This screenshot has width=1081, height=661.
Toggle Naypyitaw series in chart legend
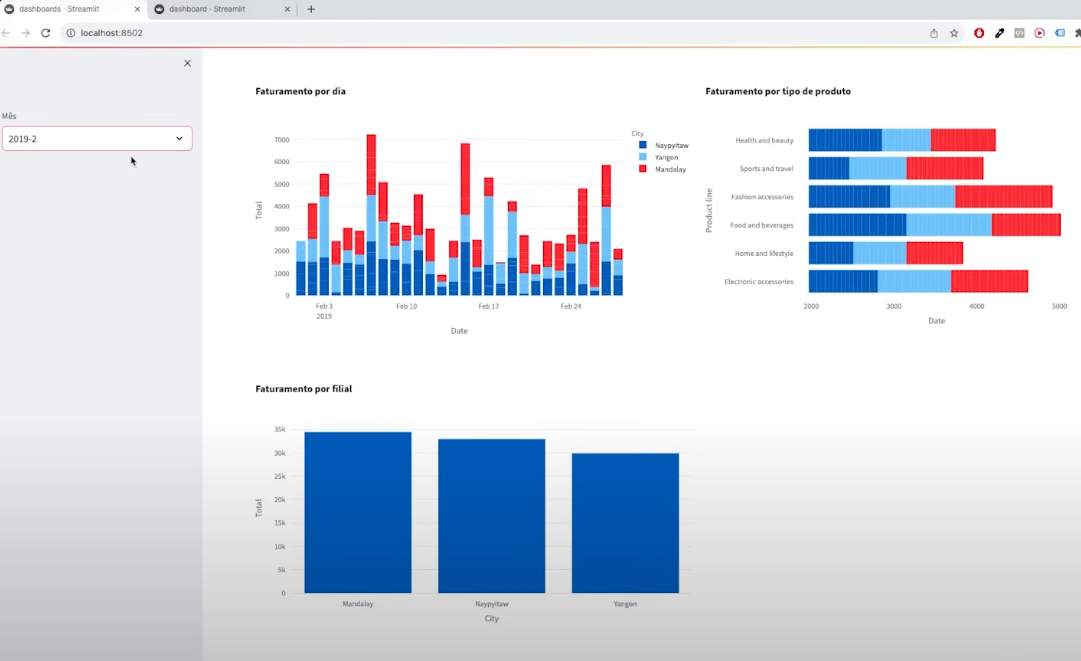pyautogui.click(x=663, y=145)
